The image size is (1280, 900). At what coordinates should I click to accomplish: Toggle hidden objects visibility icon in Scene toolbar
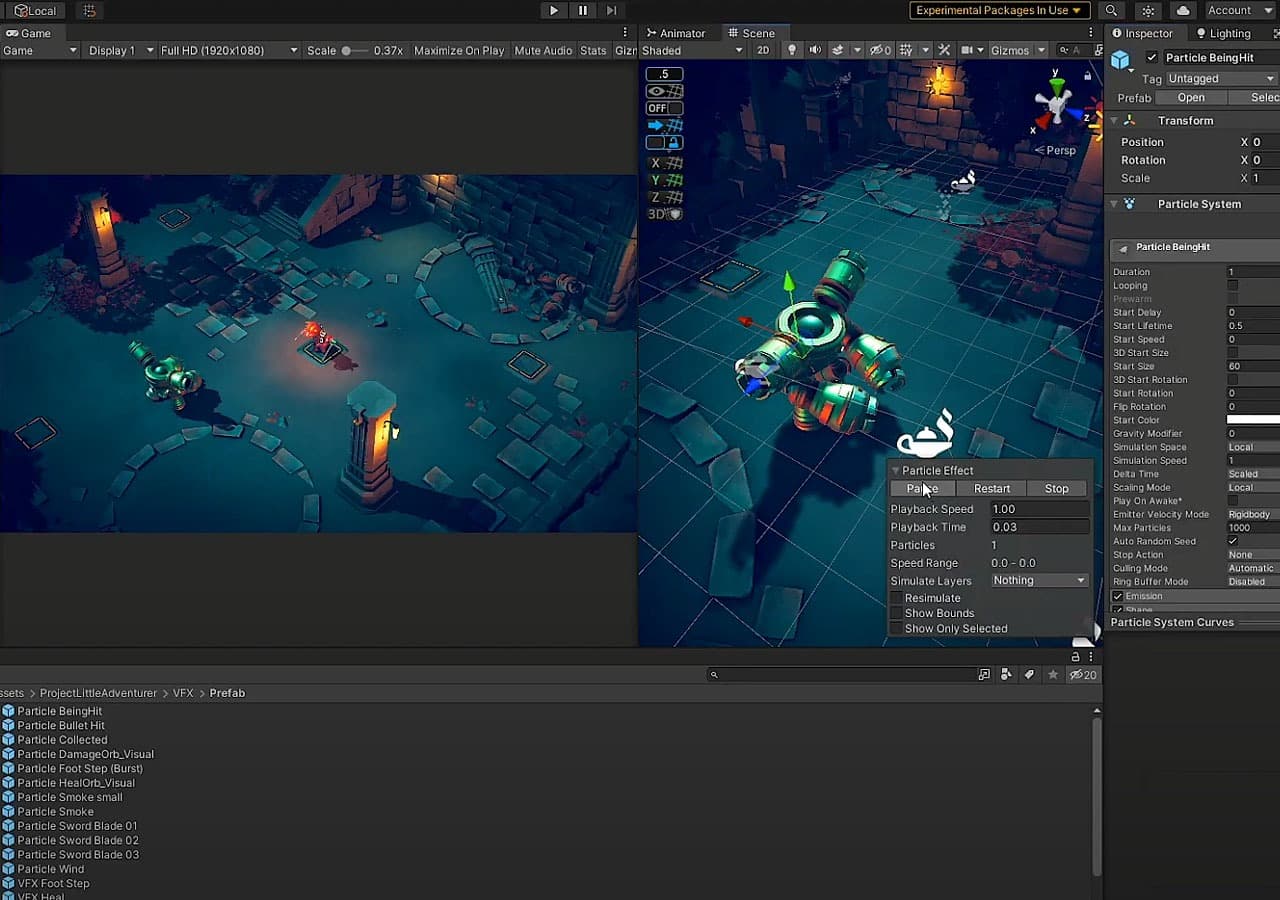click(x=880, y=50)
